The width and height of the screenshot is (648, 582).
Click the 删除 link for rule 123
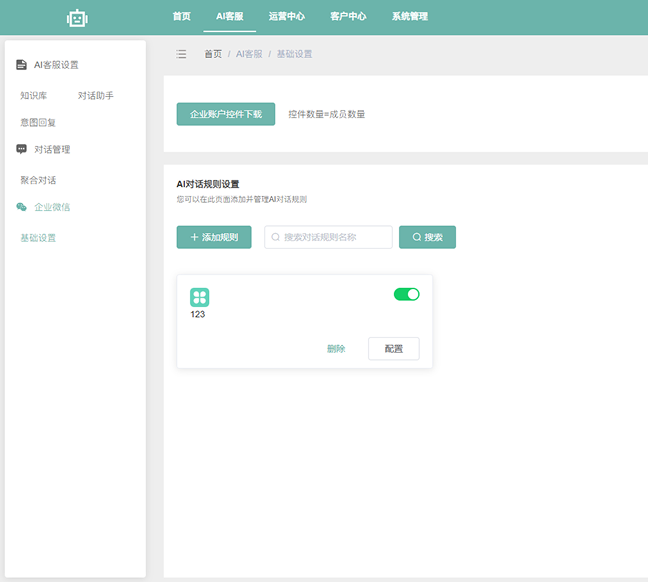(x=336, y=349)
